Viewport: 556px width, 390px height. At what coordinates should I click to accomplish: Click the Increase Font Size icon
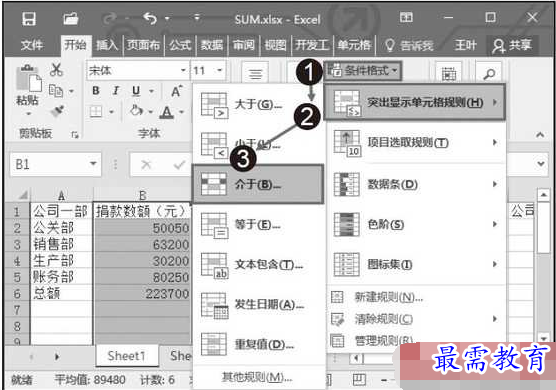(177, 91)
